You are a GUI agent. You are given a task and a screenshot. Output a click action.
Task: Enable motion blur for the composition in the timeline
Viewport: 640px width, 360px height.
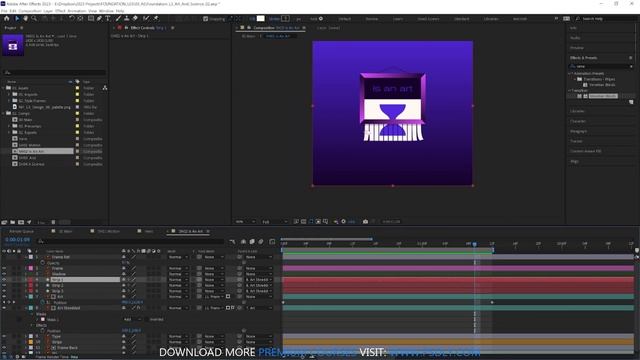[261, 242]
